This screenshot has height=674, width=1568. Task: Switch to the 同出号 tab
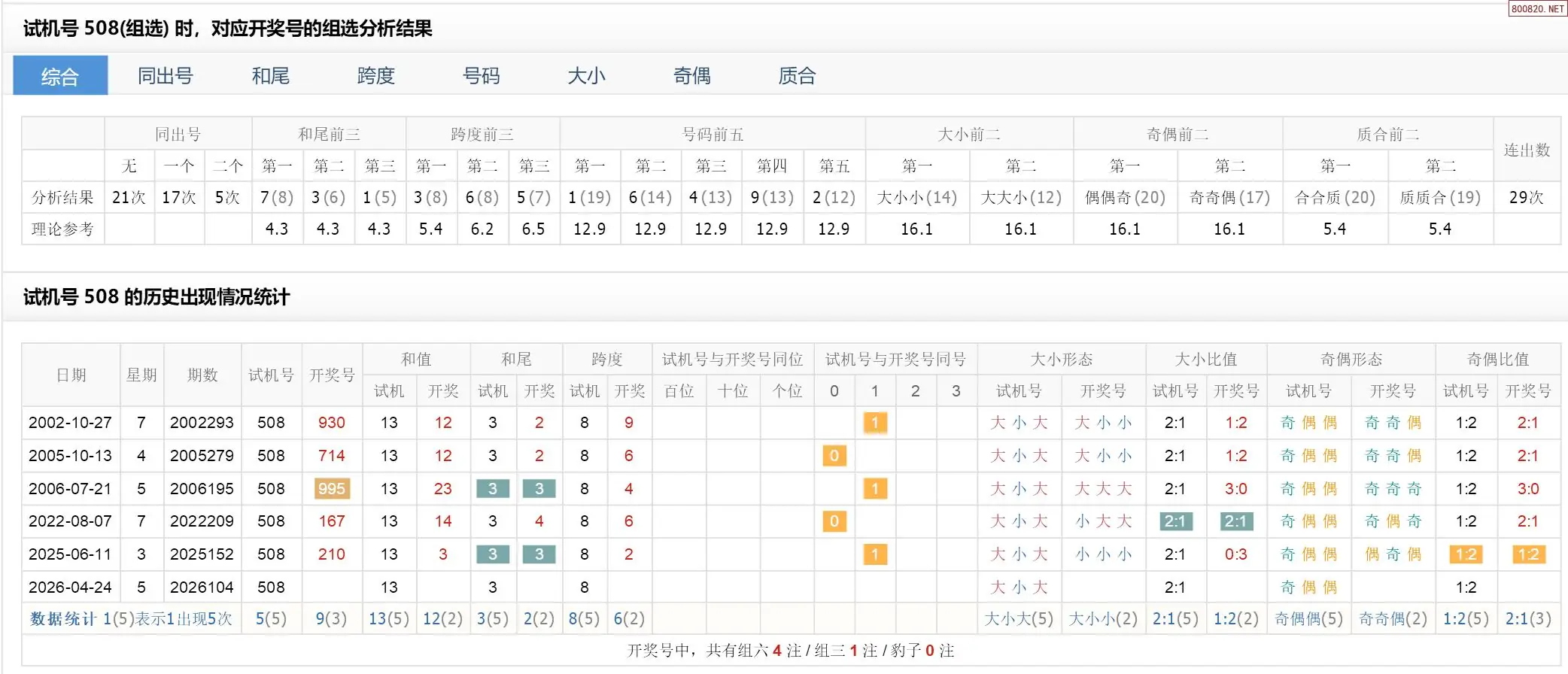coord(166,76)
